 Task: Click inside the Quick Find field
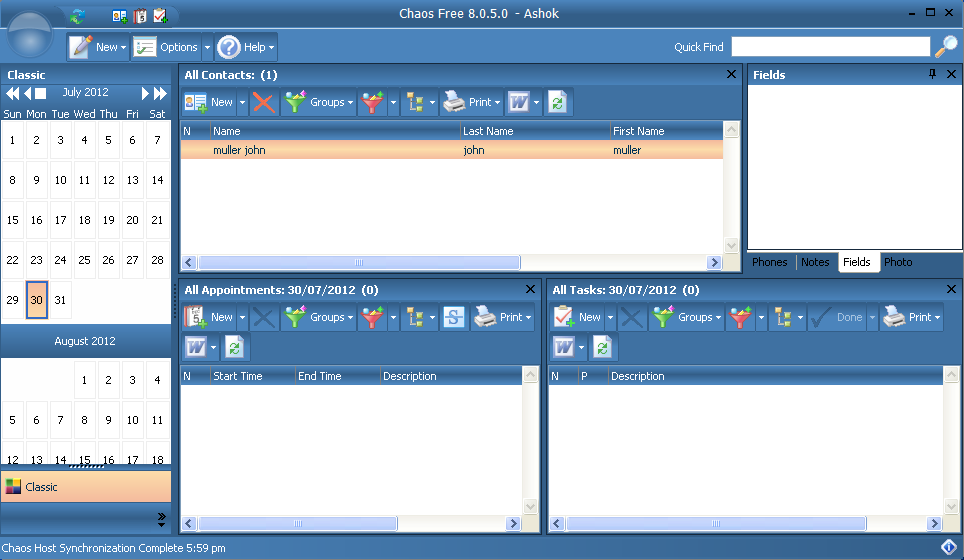tap(831, 47)
